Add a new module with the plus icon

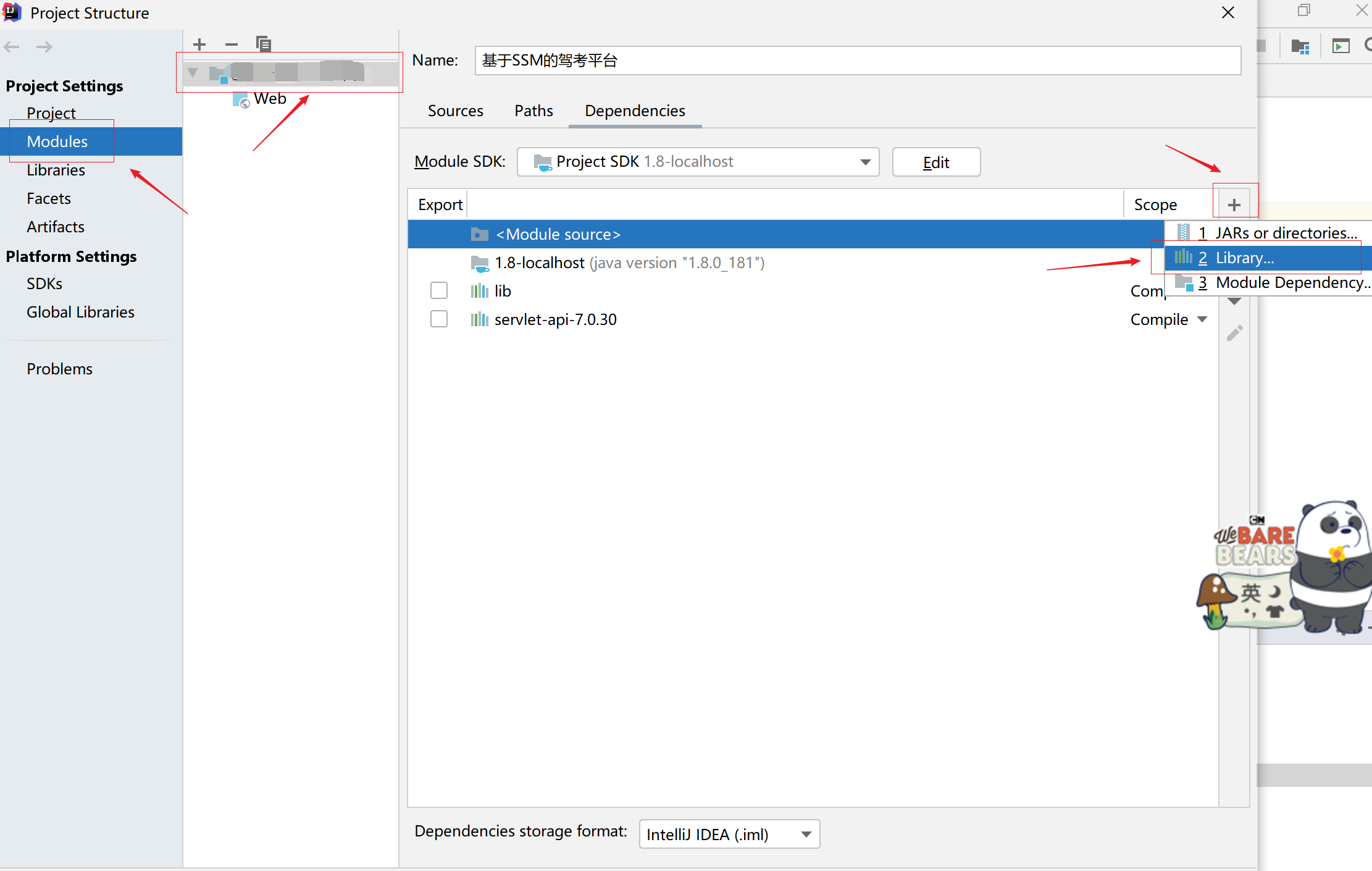(x=199, y=44)
